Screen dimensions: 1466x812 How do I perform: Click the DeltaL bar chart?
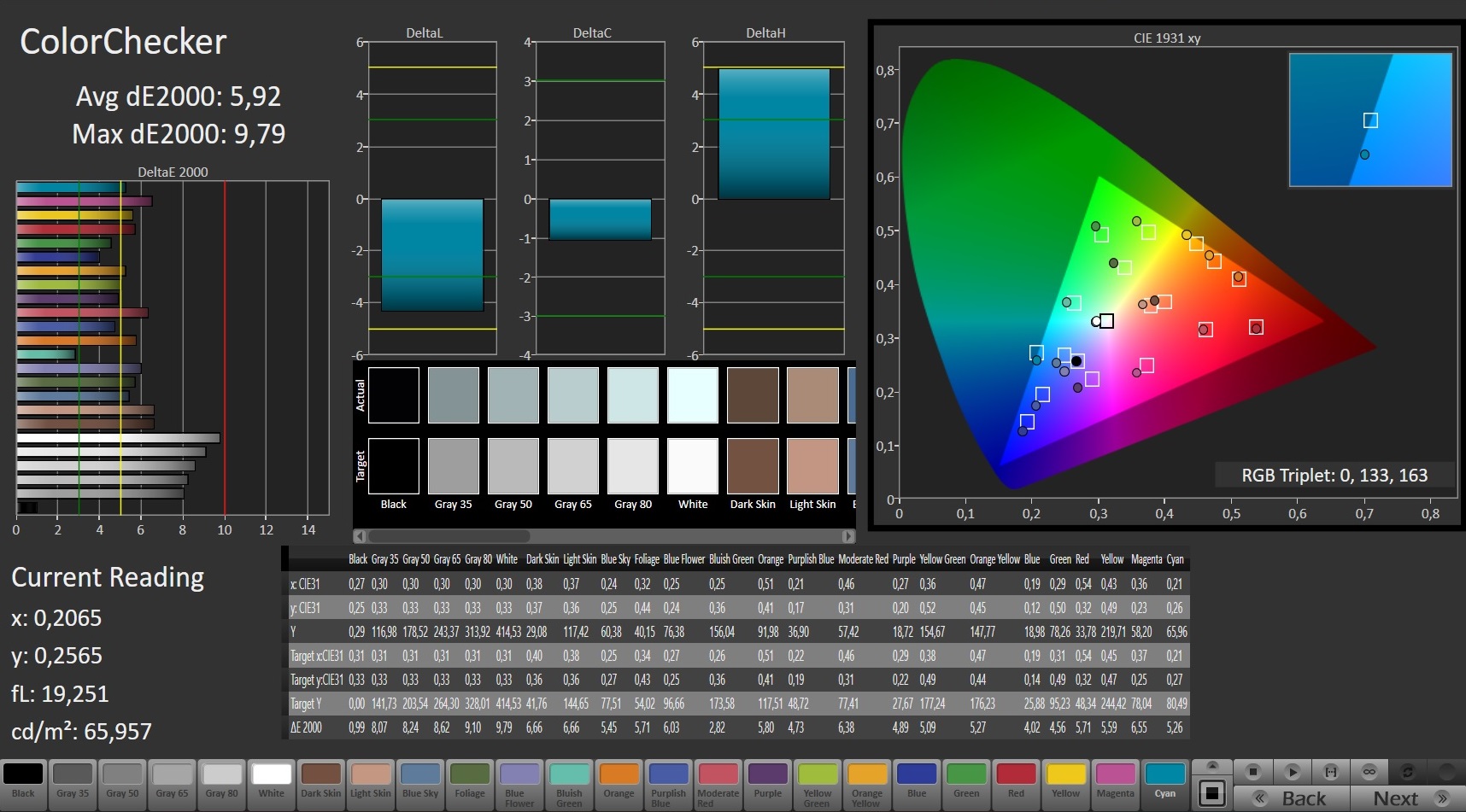tap(432, 198)
